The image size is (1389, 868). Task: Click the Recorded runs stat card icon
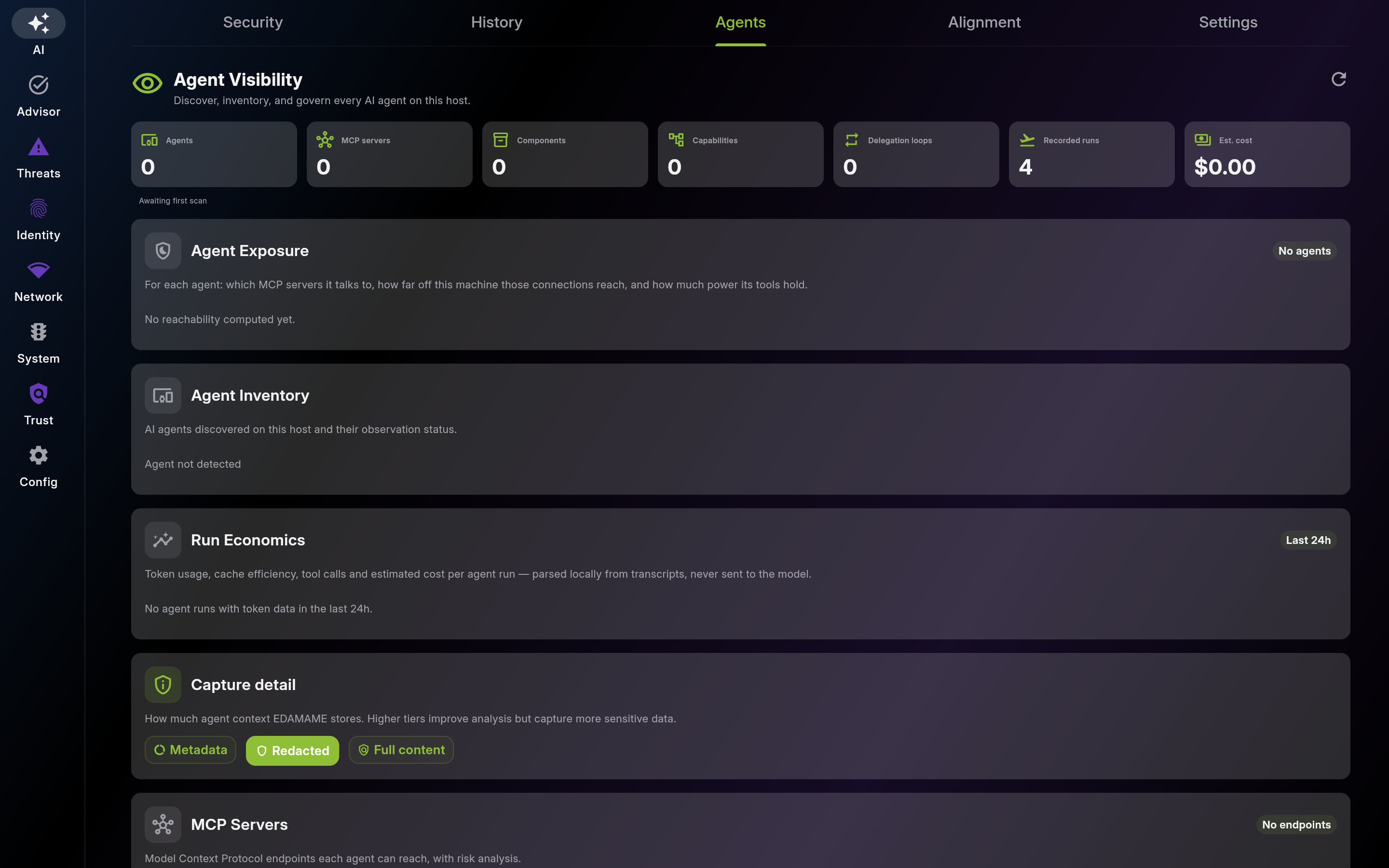click(x=1027, y=140)
